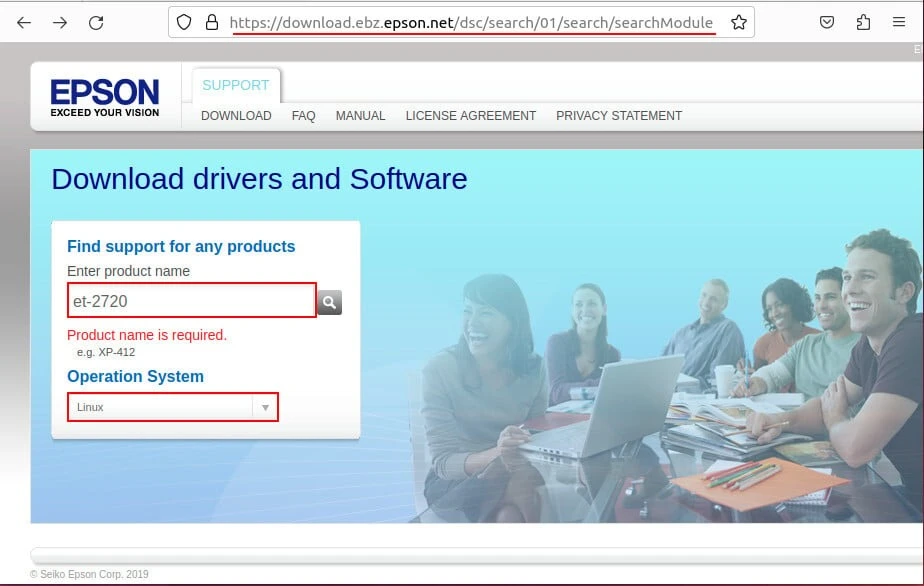Open the tracking protection shield icon

pyautogui.click(x=183, y=22)
